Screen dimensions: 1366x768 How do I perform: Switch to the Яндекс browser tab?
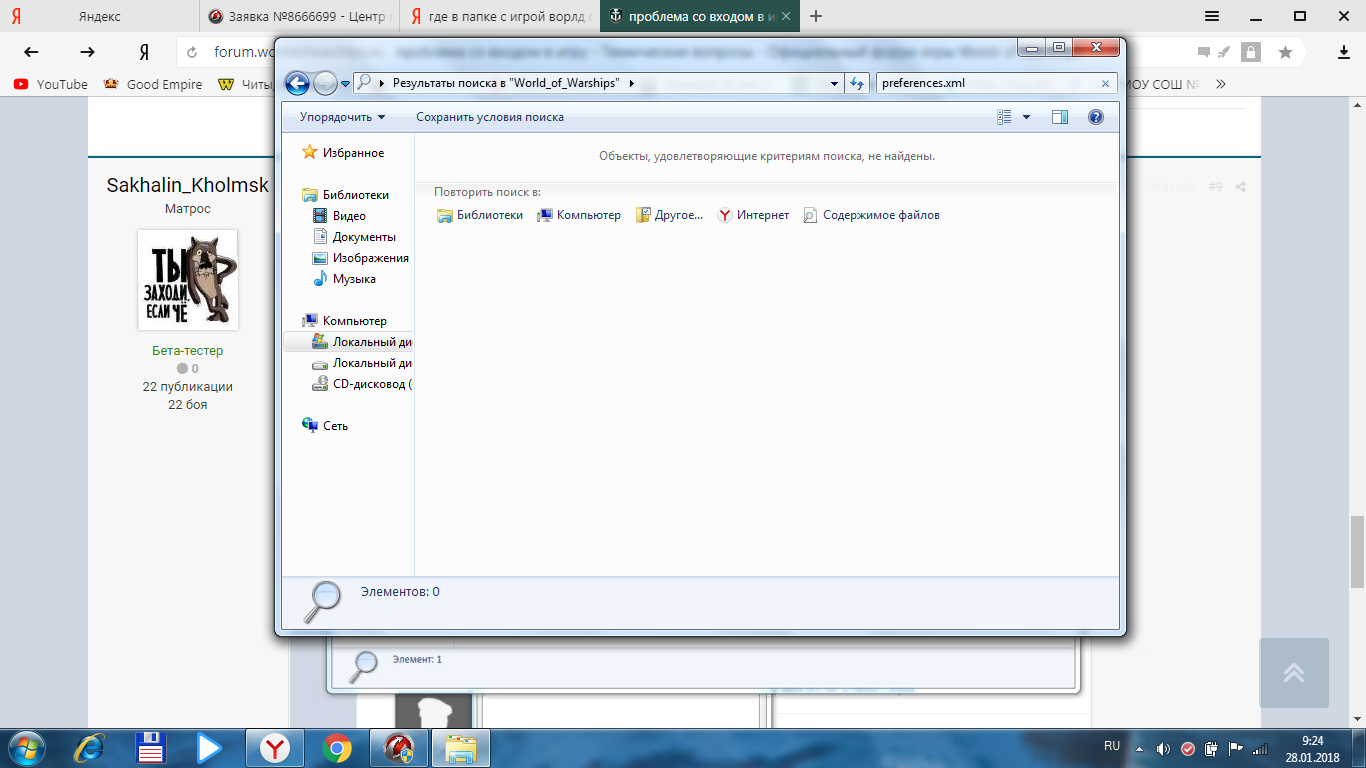pos(100,16)
